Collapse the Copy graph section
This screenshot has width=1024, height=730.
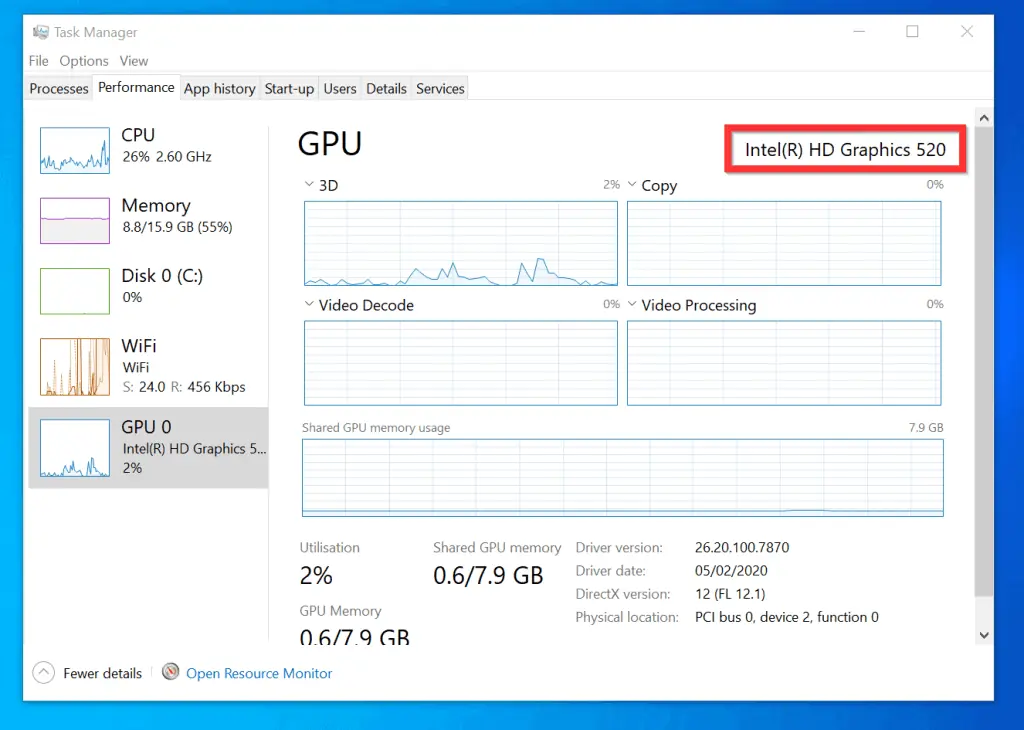coord(632,185)
